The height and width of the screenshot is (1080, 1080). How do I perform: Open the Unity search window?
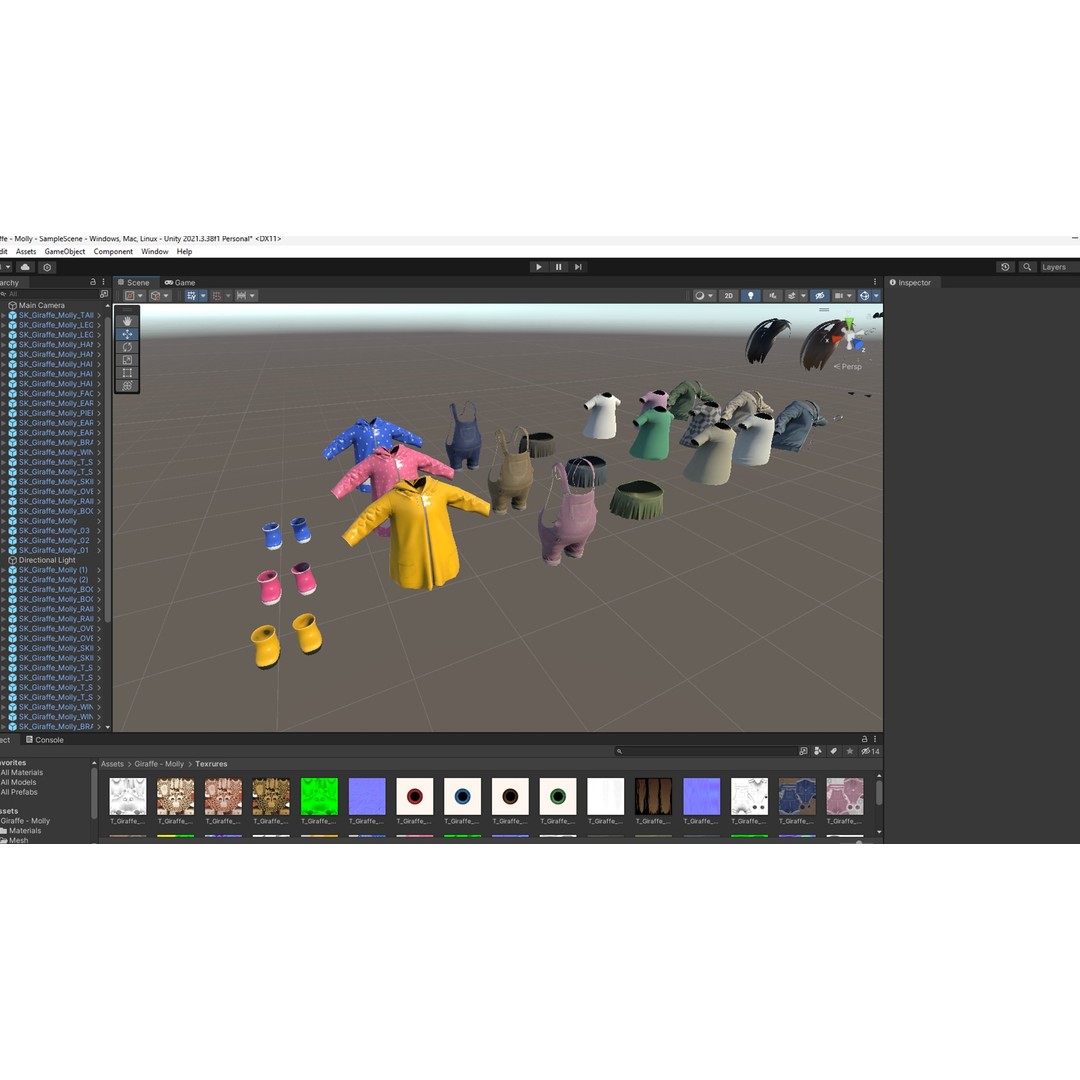1026,267
